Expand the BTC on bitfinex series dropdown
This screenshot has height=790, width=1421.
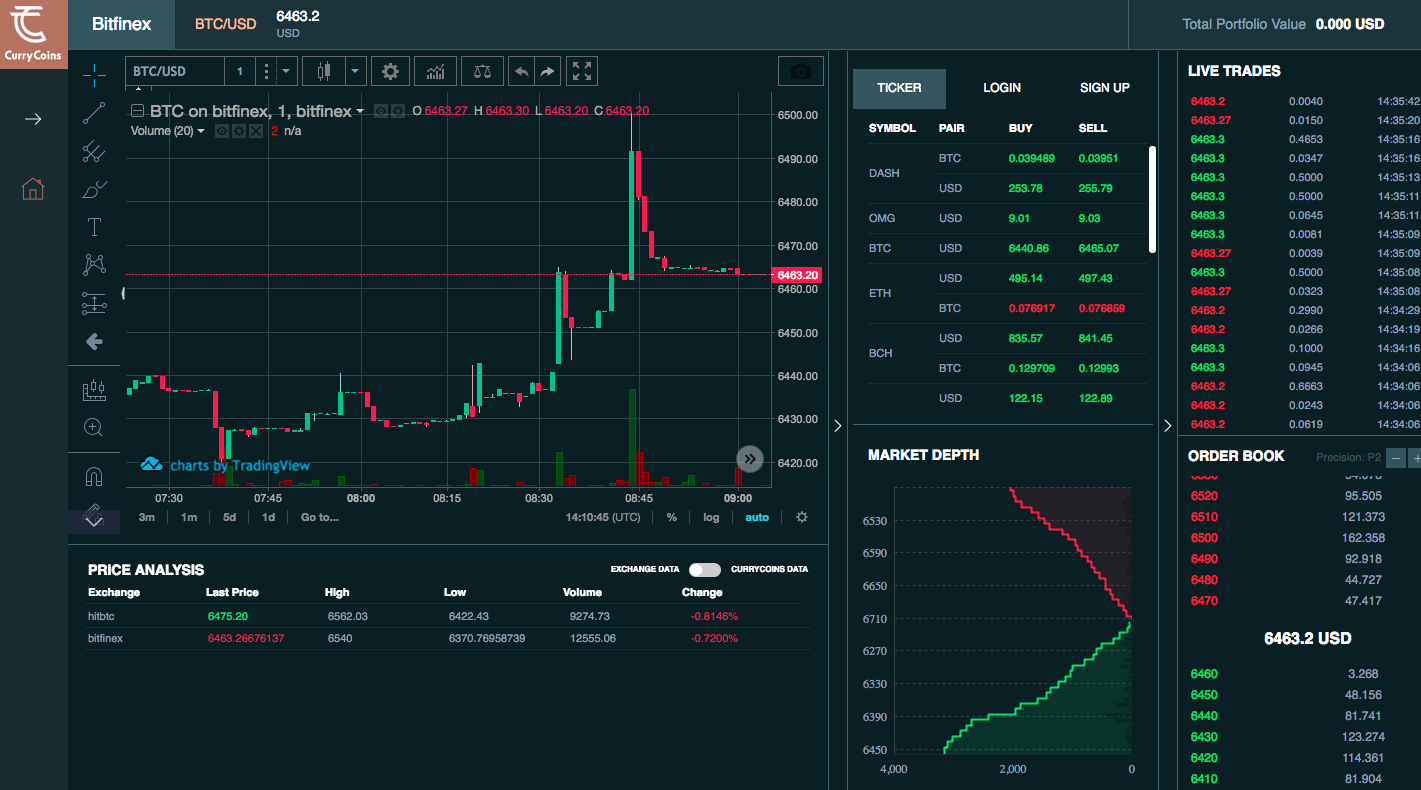(362, 111)
